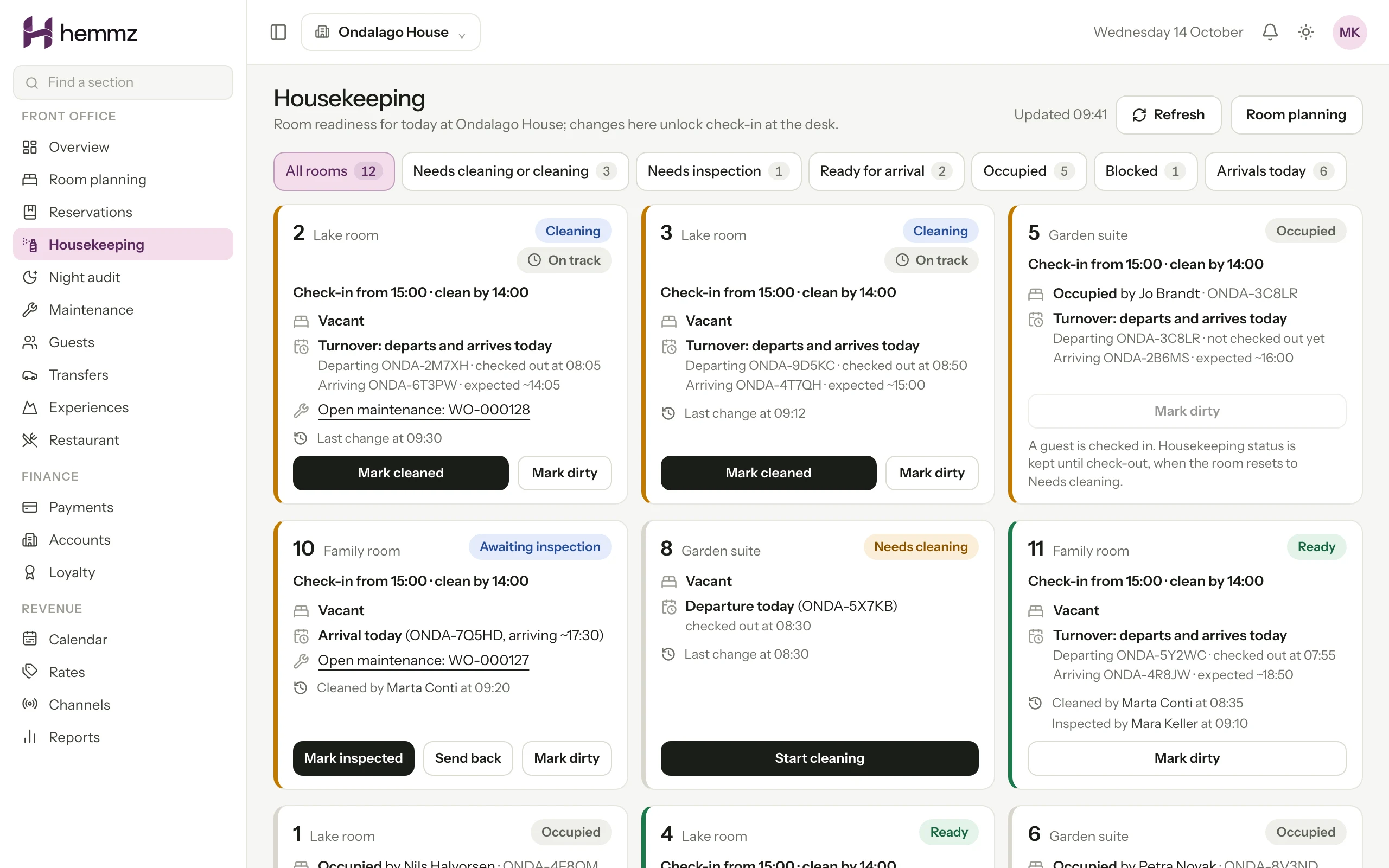This screenshot has width=1389, height=868.
Task: Mark room 2 as cleaned
Action: (400, 473)
